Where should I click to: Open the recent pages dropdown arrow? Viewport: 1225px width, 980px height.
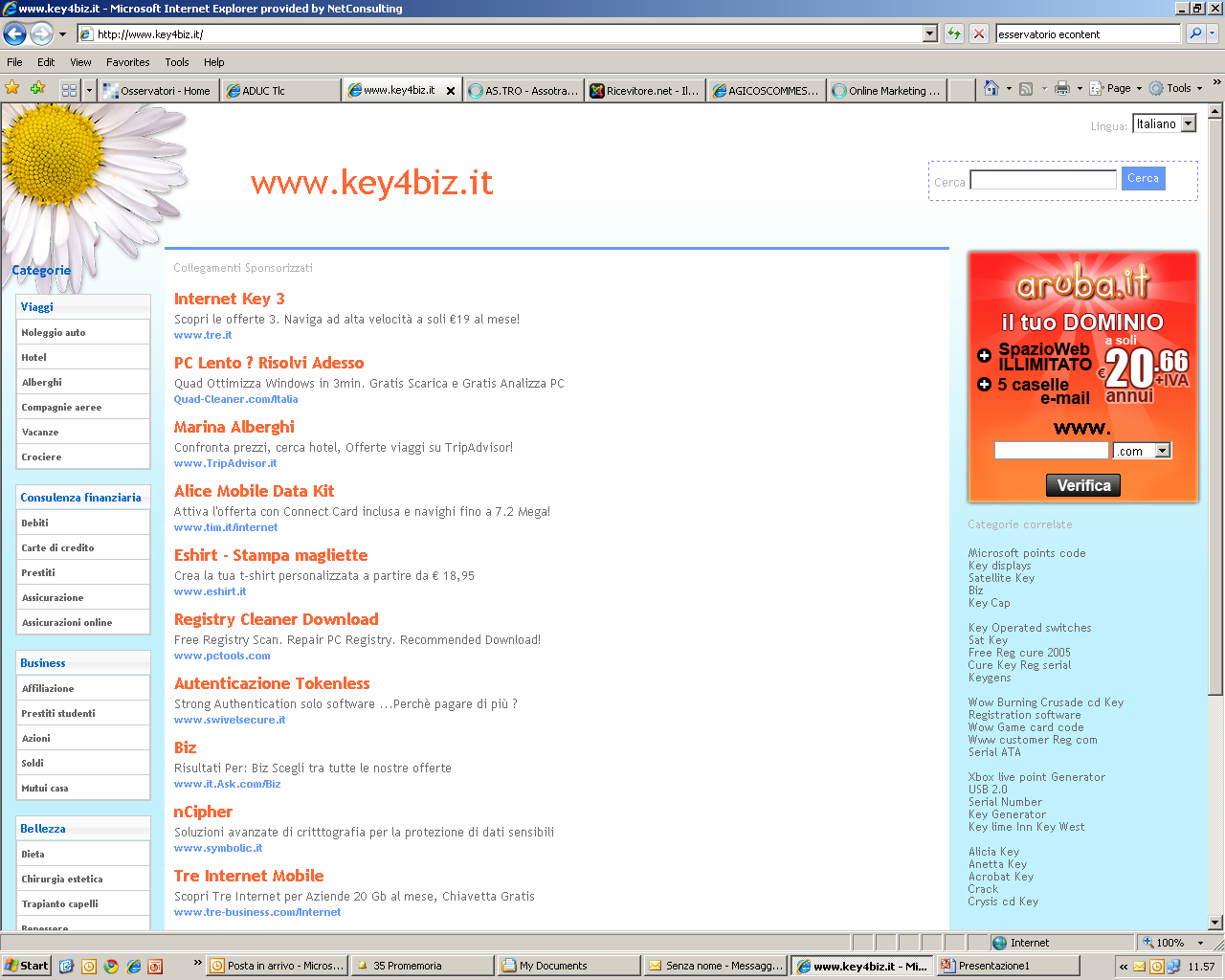point(62,34)
